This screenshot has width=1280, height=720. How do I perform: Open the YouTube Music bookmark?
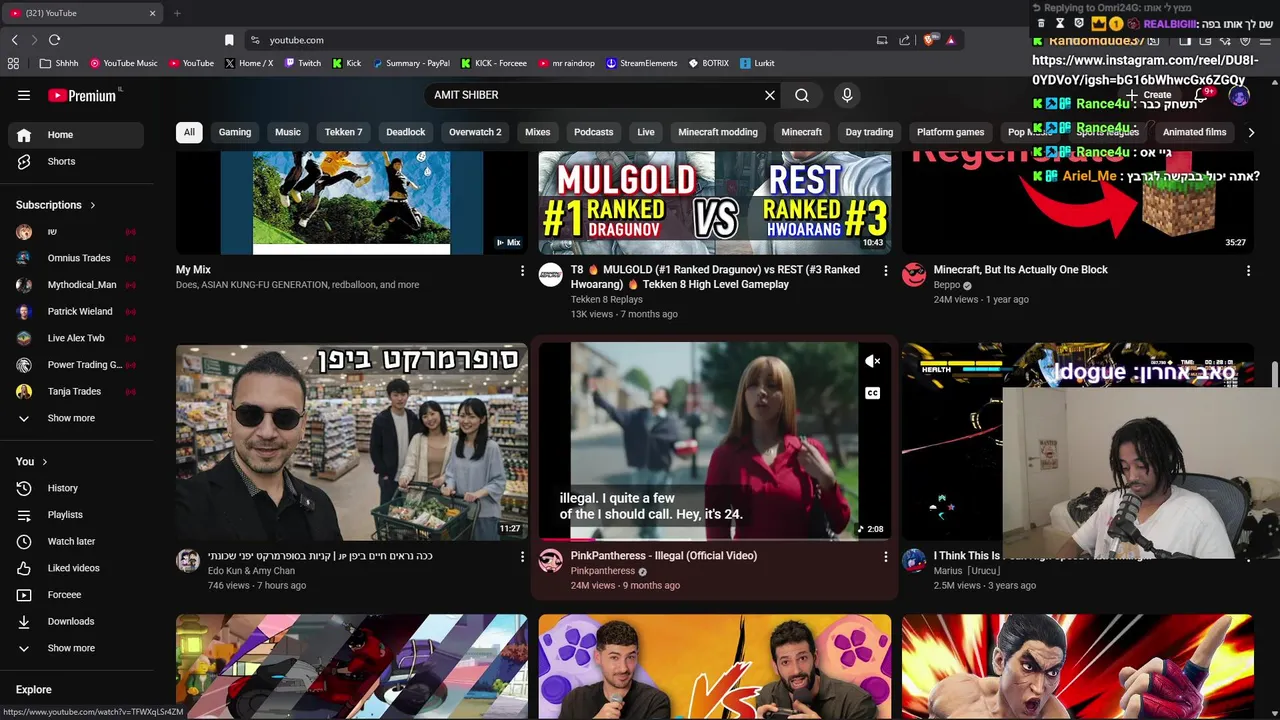pyautogui.click(x=124, y=63)
